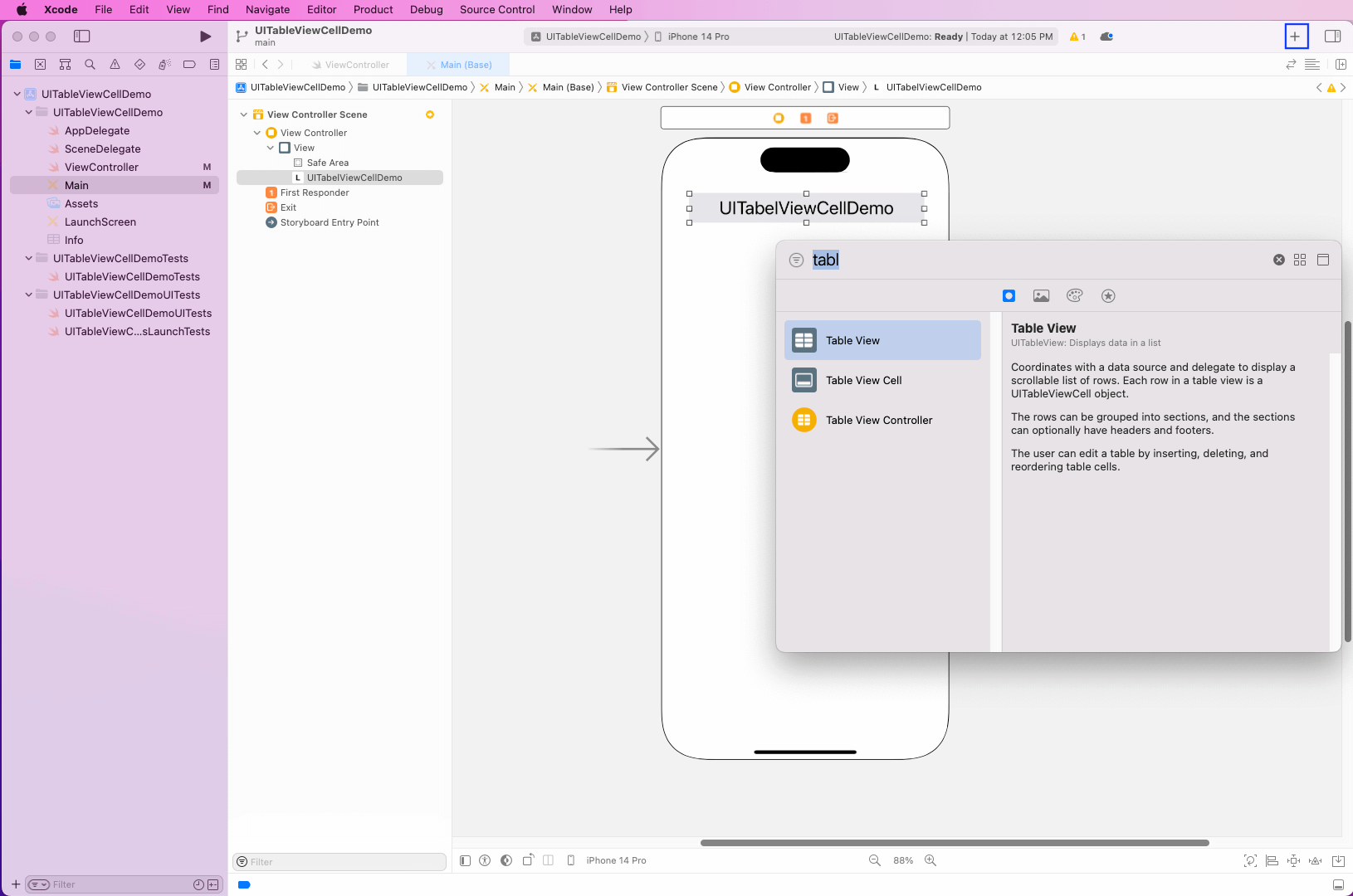Collapse View Controller Scene in outline

point(244,114)
